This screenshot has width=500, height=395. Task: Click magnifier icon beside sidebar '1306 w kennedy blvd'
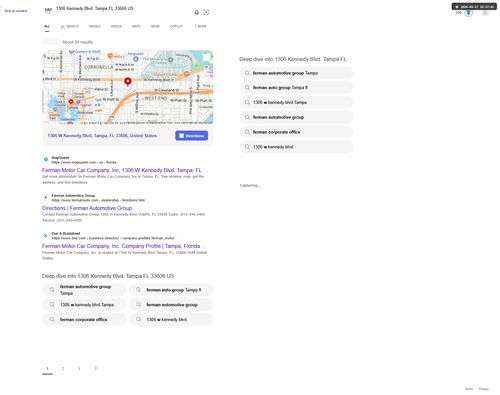pos(247,147)
